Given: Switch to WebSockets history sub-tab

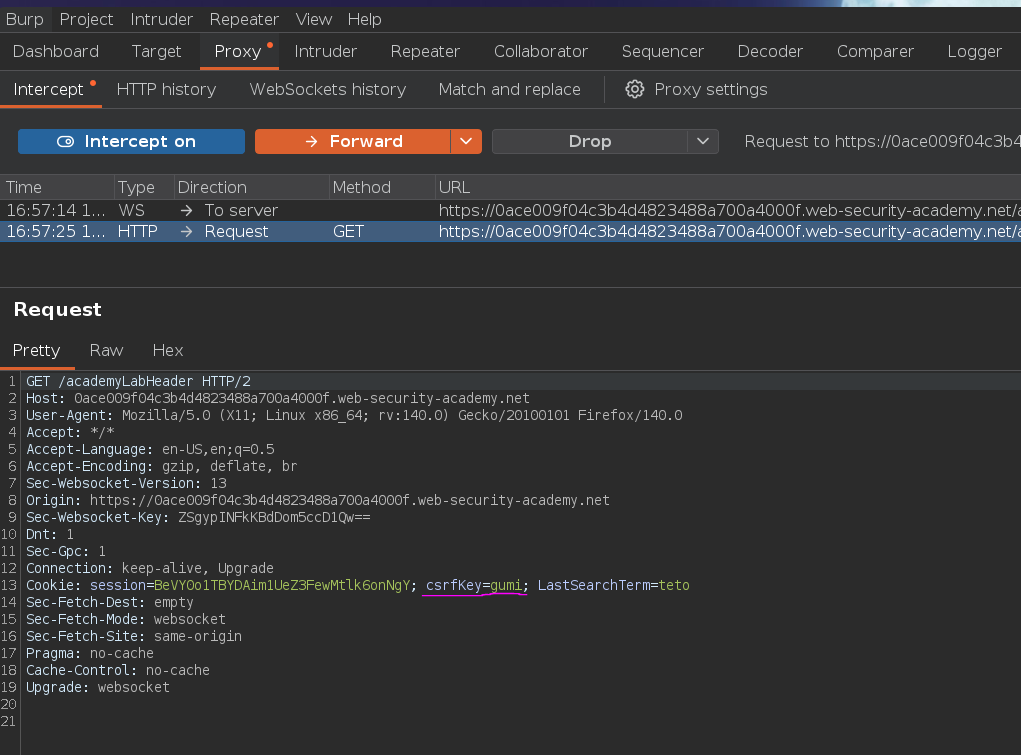Looking at the screenshot, I should (x=328, y=89).
